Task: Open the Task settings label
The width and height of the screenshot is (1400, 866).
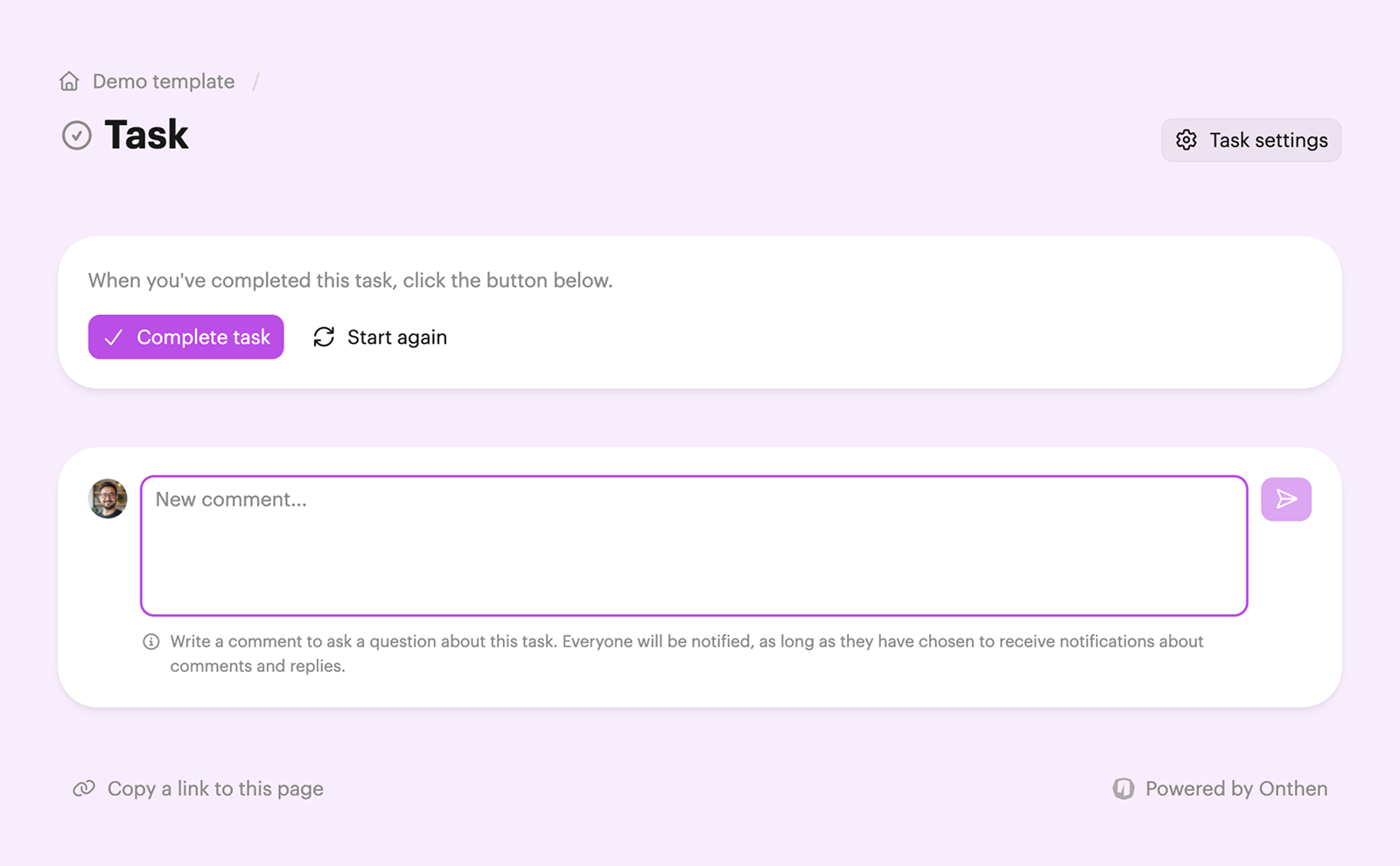Action: click(x=1268, y=140)
